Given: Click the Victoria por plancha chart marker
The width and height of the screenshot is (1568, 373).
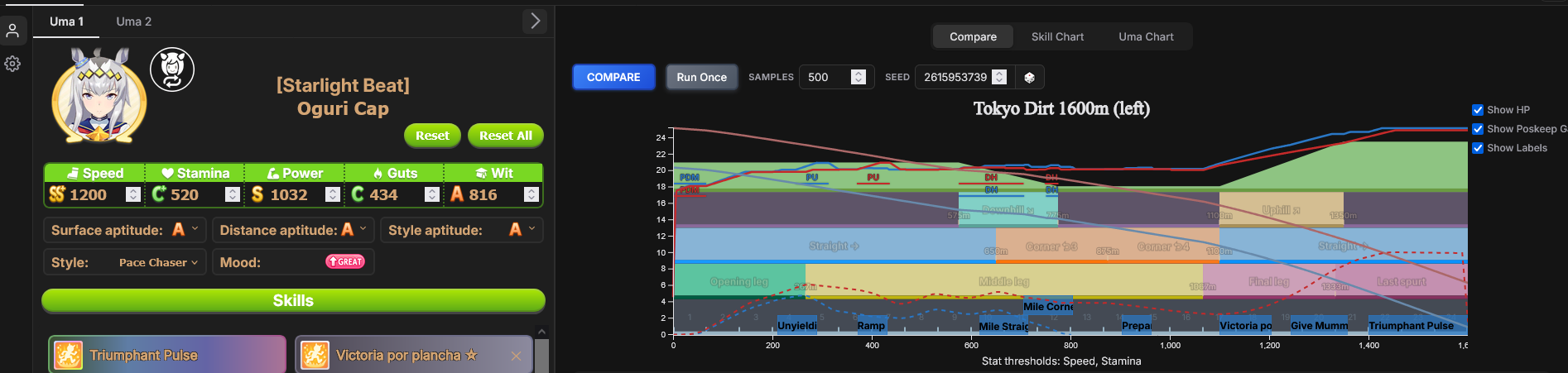Looking at the screenshot, I should coord(1245,325).
